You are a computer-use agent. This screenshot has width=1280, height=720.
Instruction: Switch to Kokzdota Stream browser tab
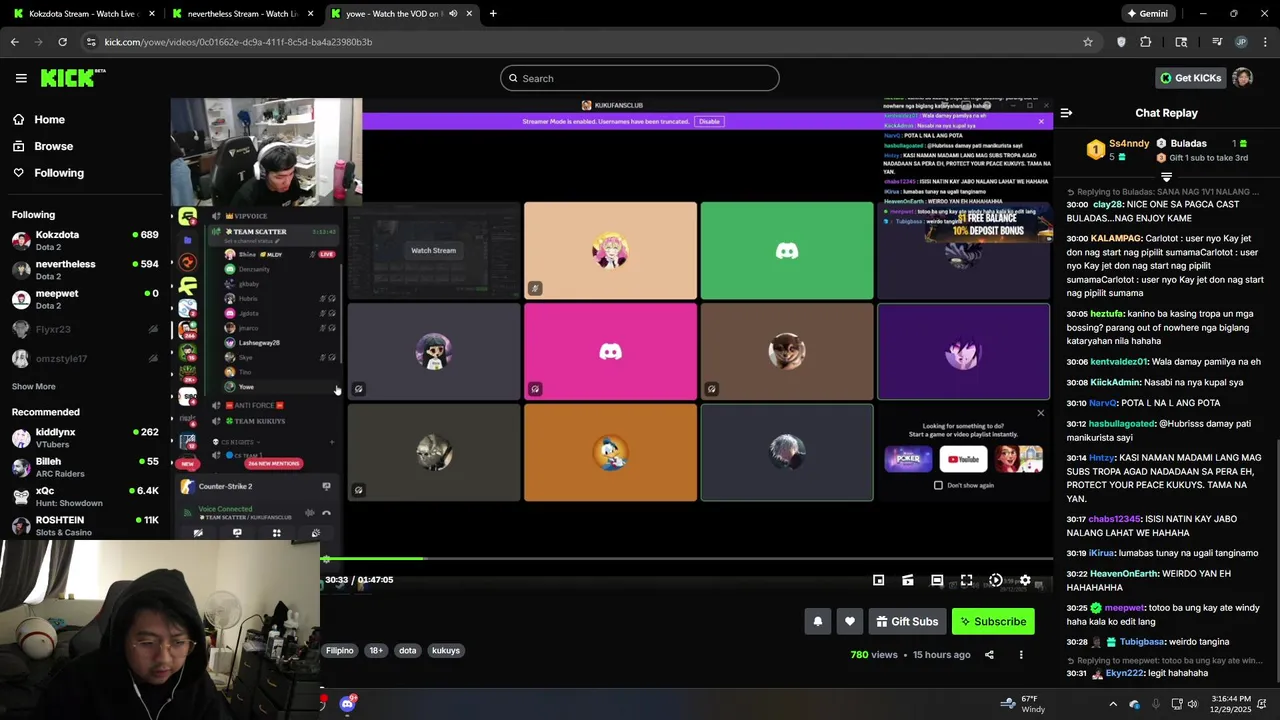pos(83,14)
